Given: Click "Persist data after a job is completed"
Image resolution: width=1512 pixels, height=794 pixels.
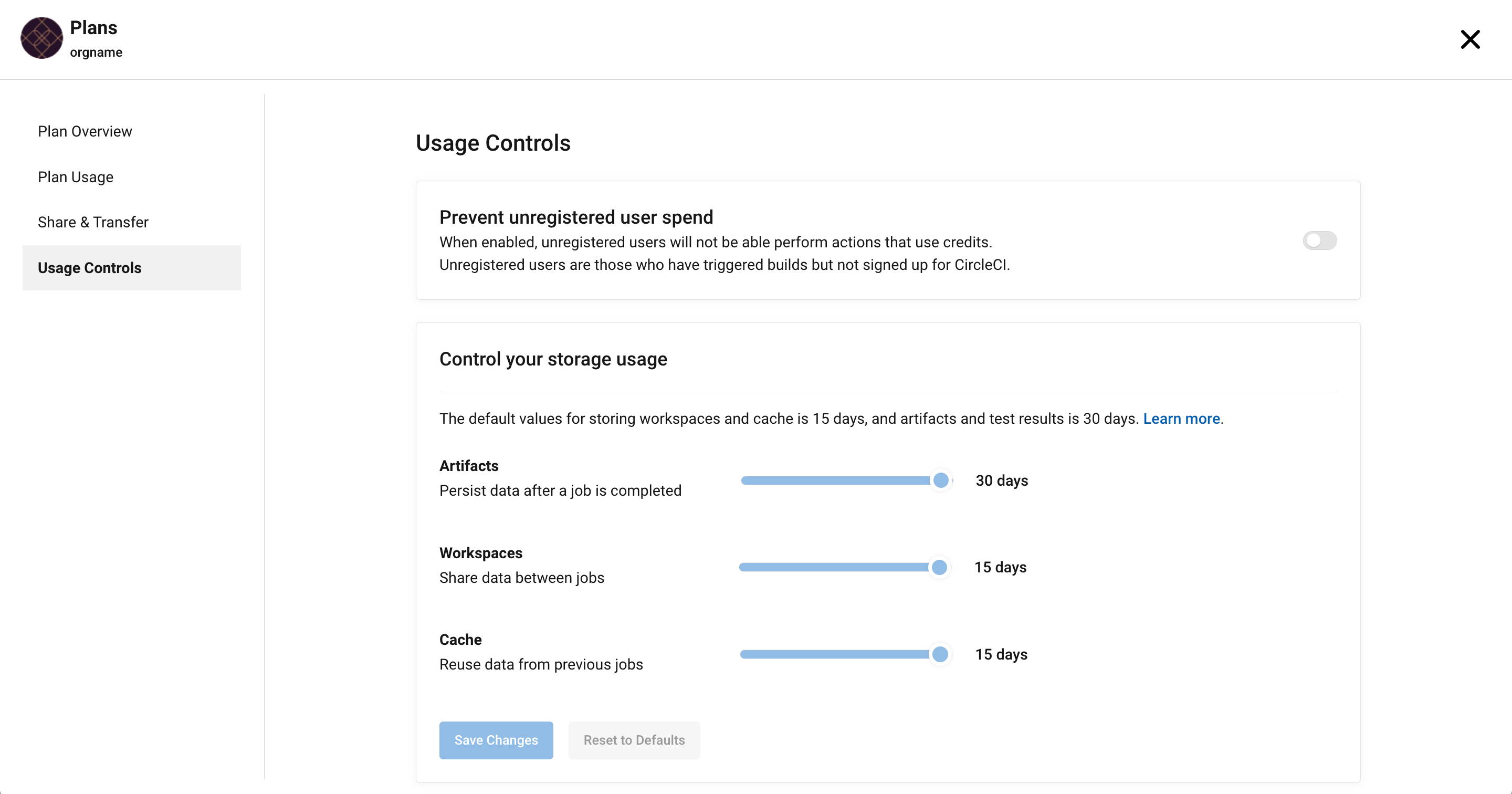Looking at the screenshot, I should tap(560, 490).
